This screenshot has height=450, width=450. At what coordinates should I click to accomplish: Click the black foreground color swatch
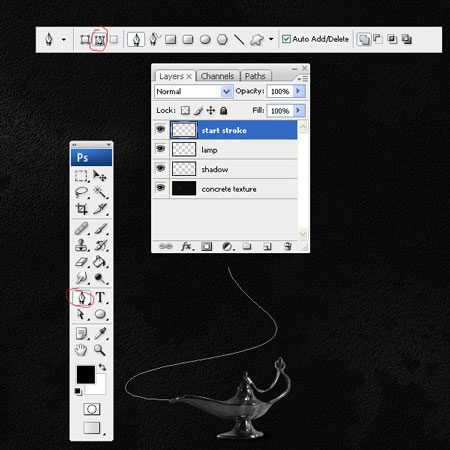click(85, 374)
